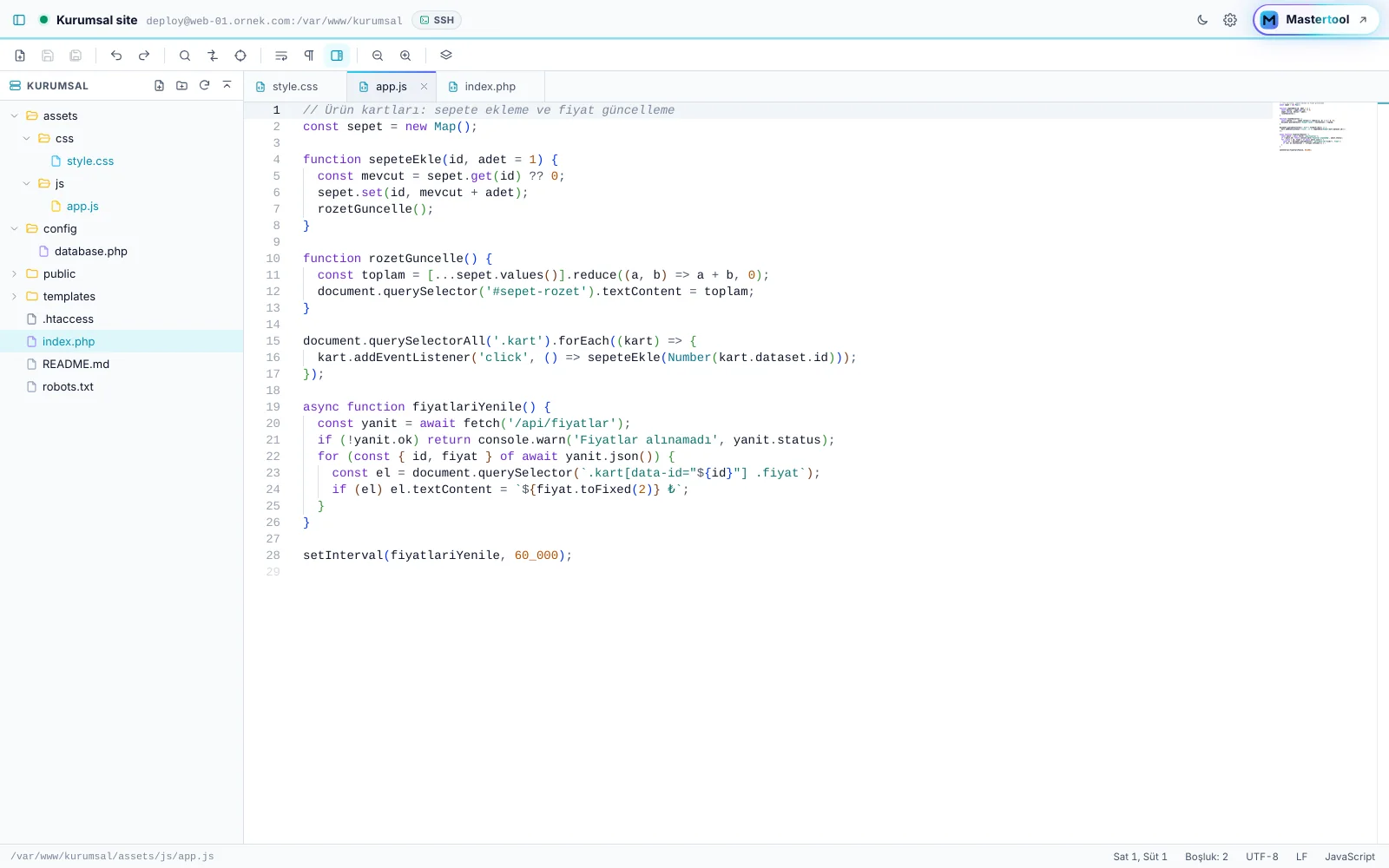Screen dimensions: 1389x868
Task: Zoom in the editor text
Action: click(405, 56)
